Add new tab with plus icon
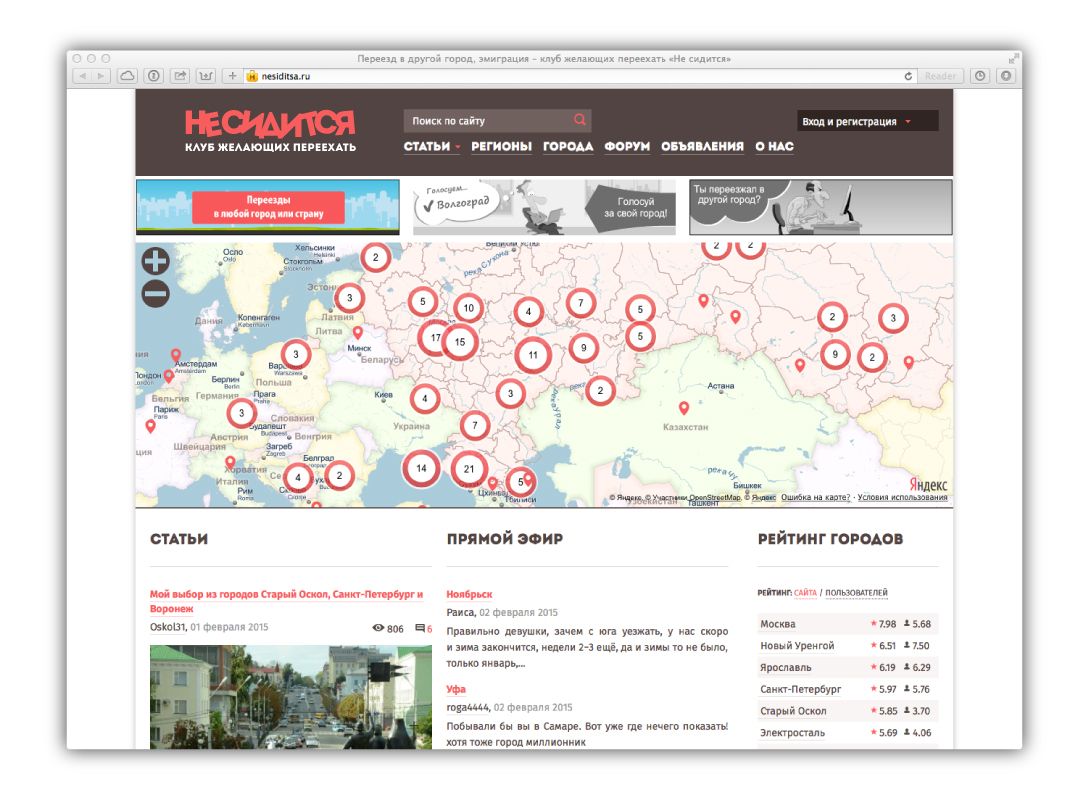 pyautogui.click(x=233, y=76)
